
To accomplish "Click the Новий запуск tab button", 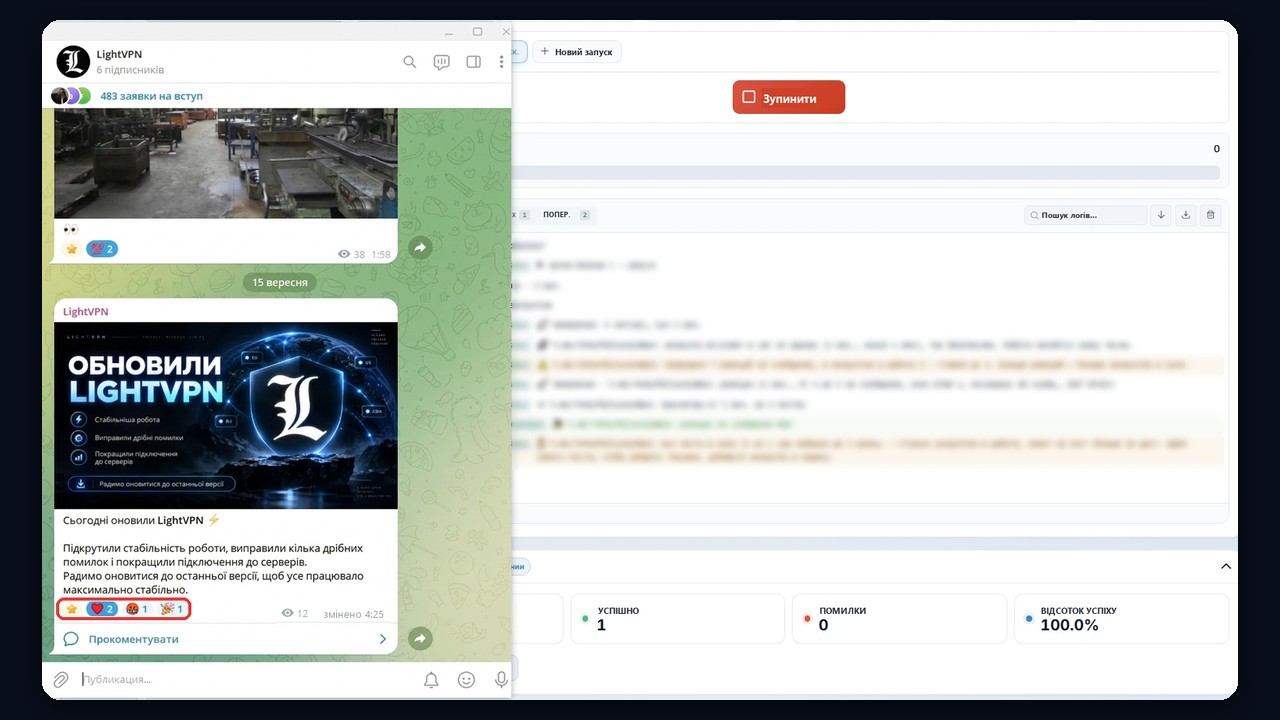I will tap(577, 51).
